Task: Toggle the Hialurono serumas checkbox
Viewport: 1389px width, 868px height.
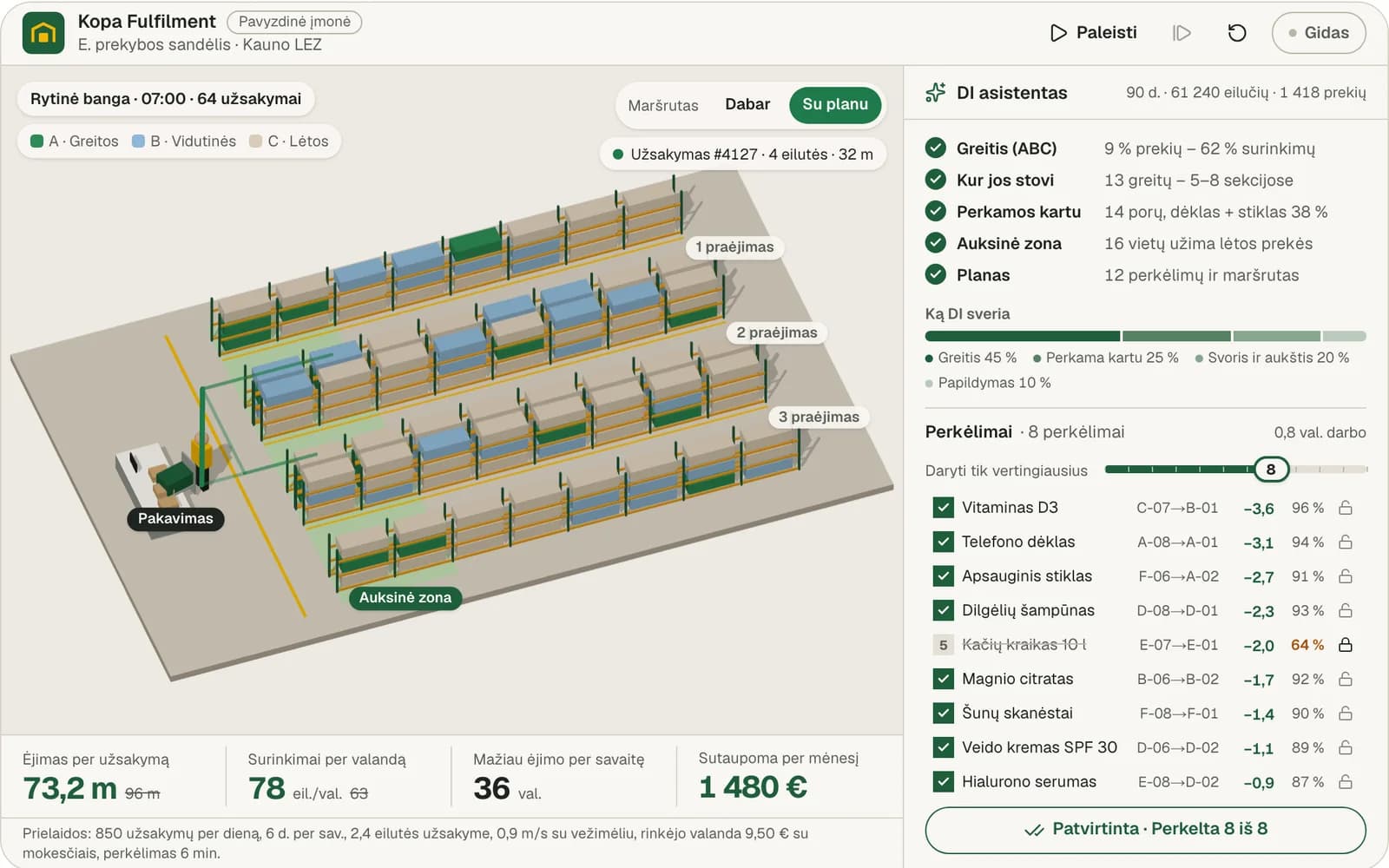Action: point(943,782)
